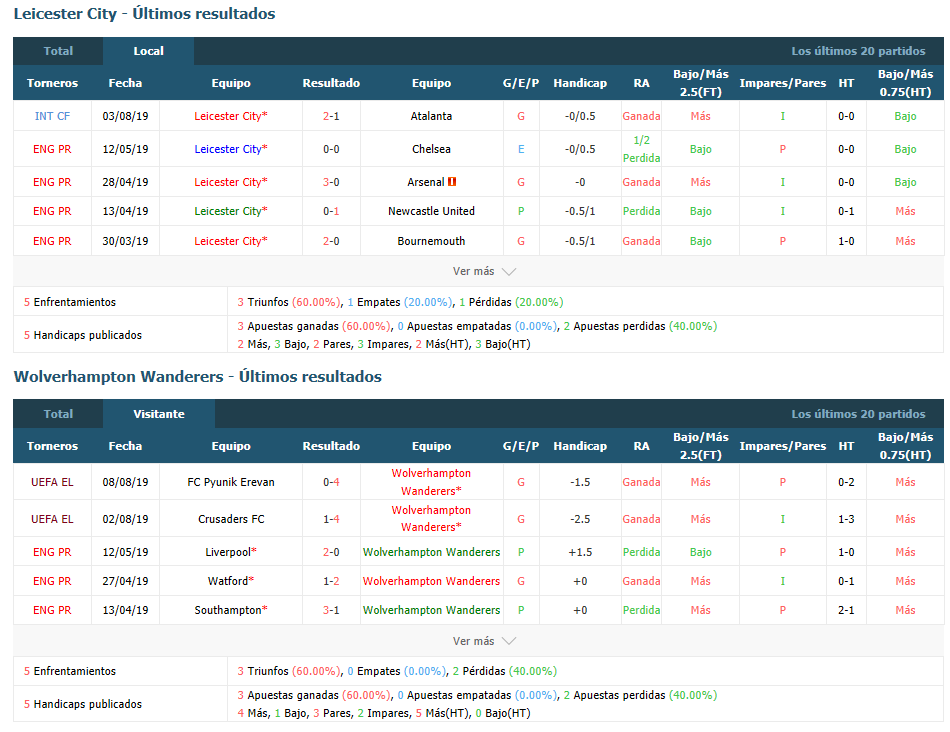Image resolution: width=950 pixels, height=732 pixels.
Task: Click 'Los últimos 20 partidos' in Leicester section
Action: pyautogui.click(x=858, y=51)
